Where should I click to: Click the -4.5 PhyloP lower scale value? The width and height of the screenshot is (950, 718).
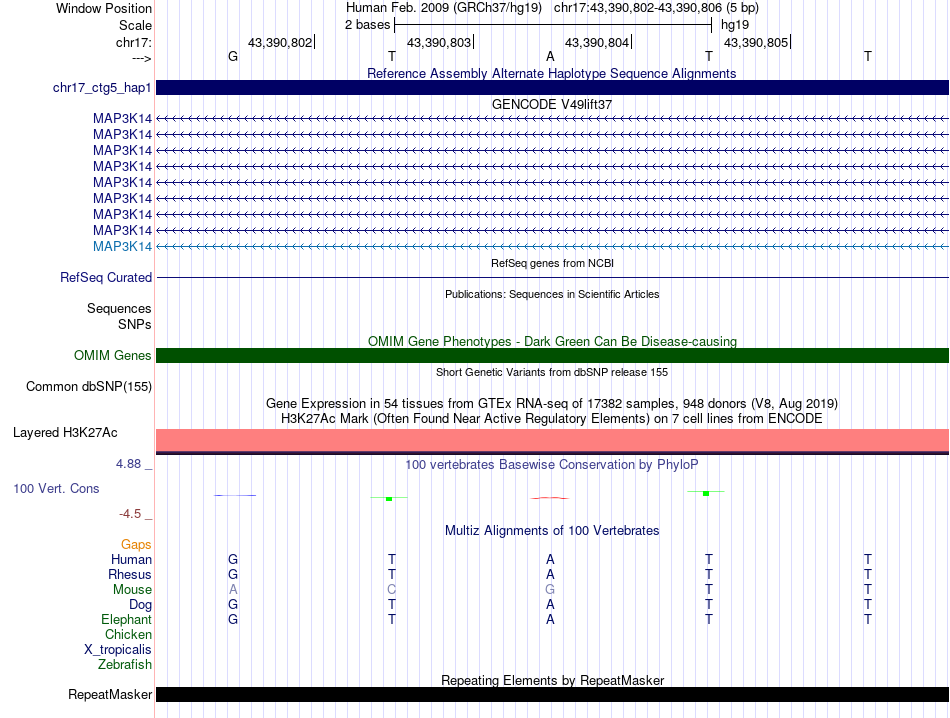pyautogui.click(x=130, y=514)
